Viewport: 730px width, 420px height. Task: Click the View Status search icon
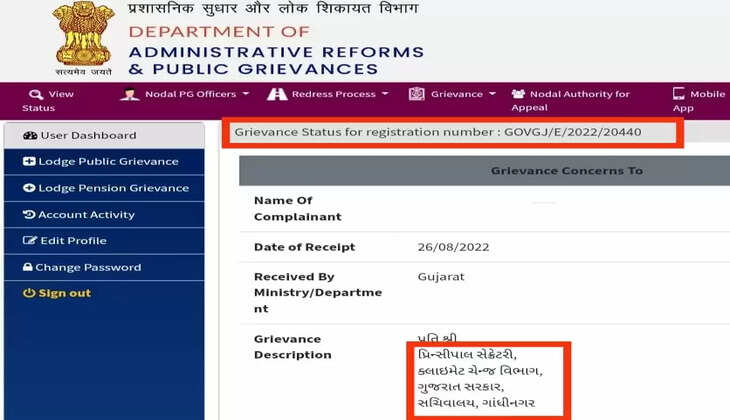pos(36,94)
